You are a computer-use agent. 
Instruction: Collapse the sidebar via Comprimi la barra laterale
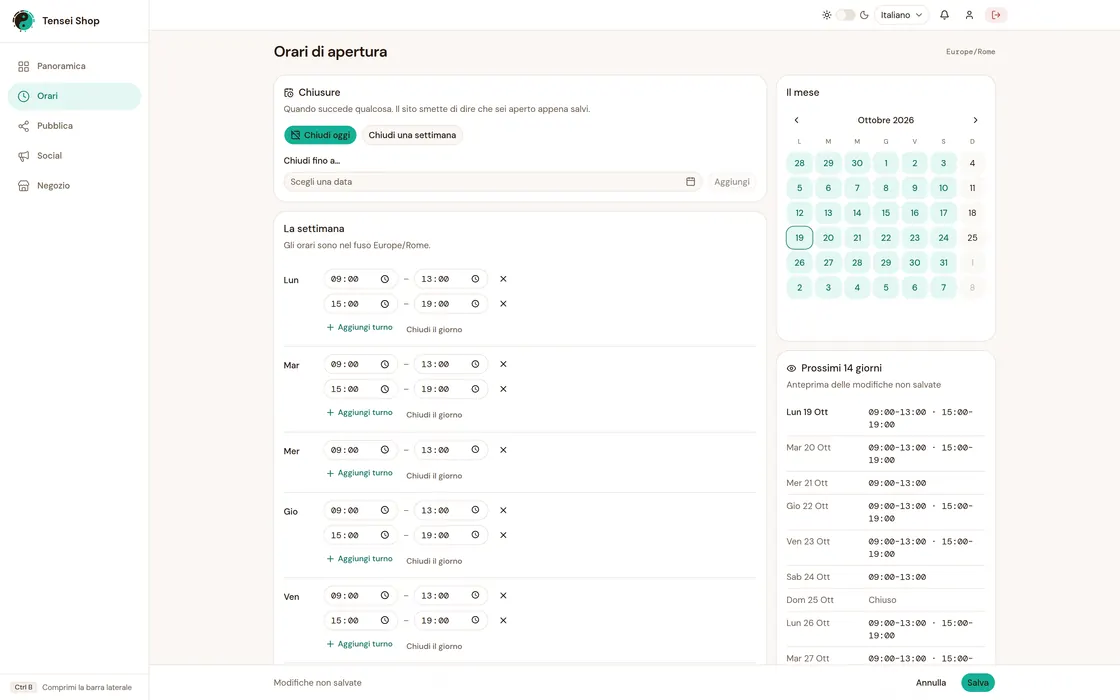click(x=73, y=687)
